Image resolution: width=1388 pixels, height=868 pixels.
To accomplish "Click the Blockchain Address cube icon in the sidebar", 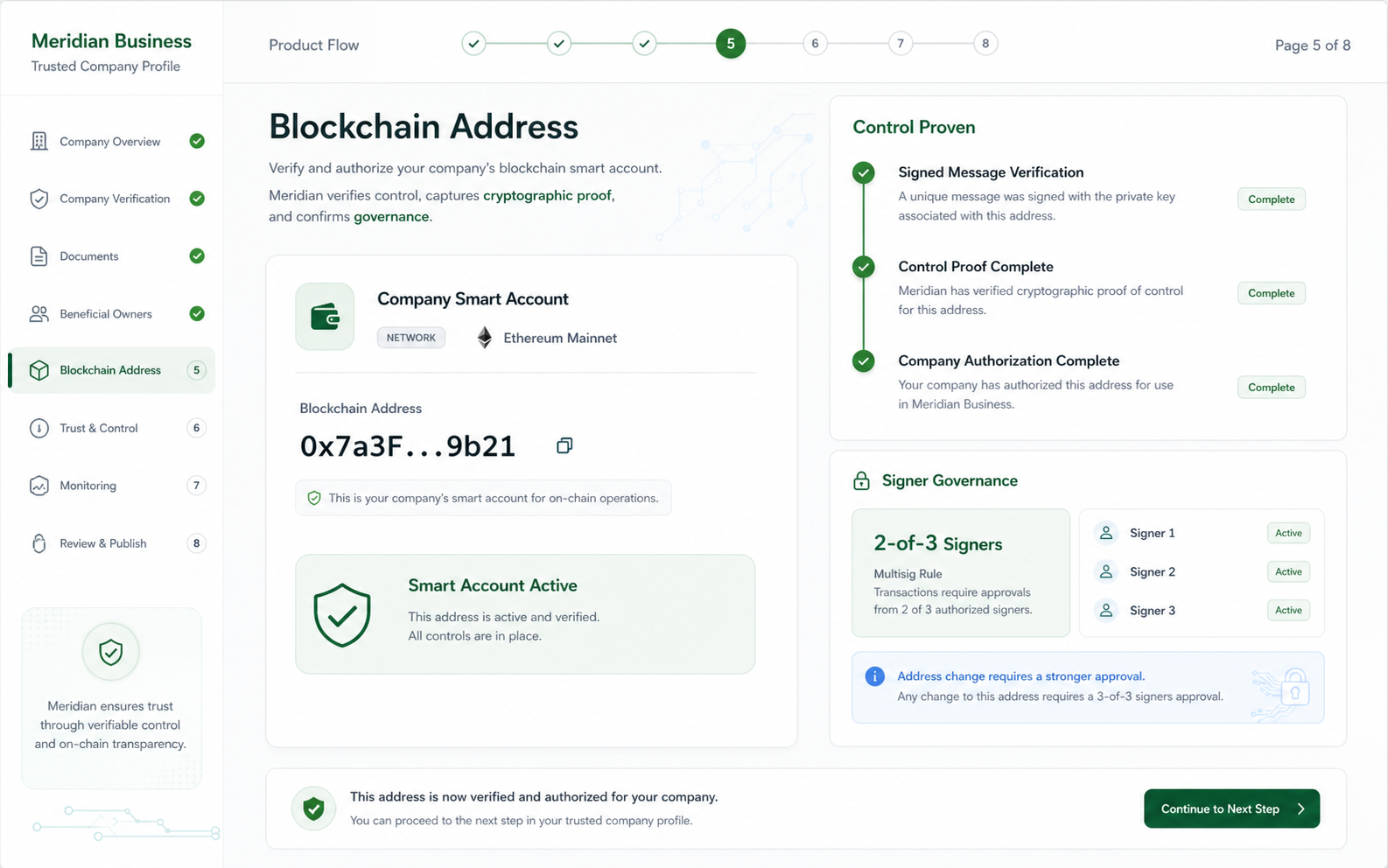I will 39,370.
